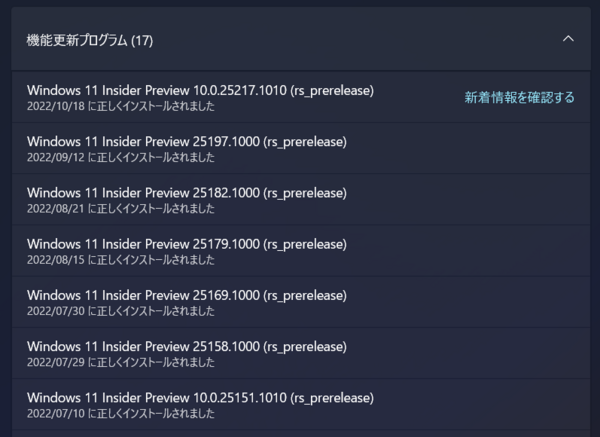Viewport: 600px width, 437px height.
Task: Click the 2022/07/10 install date line
Action: pyautogui.click(x=120, y=413)
